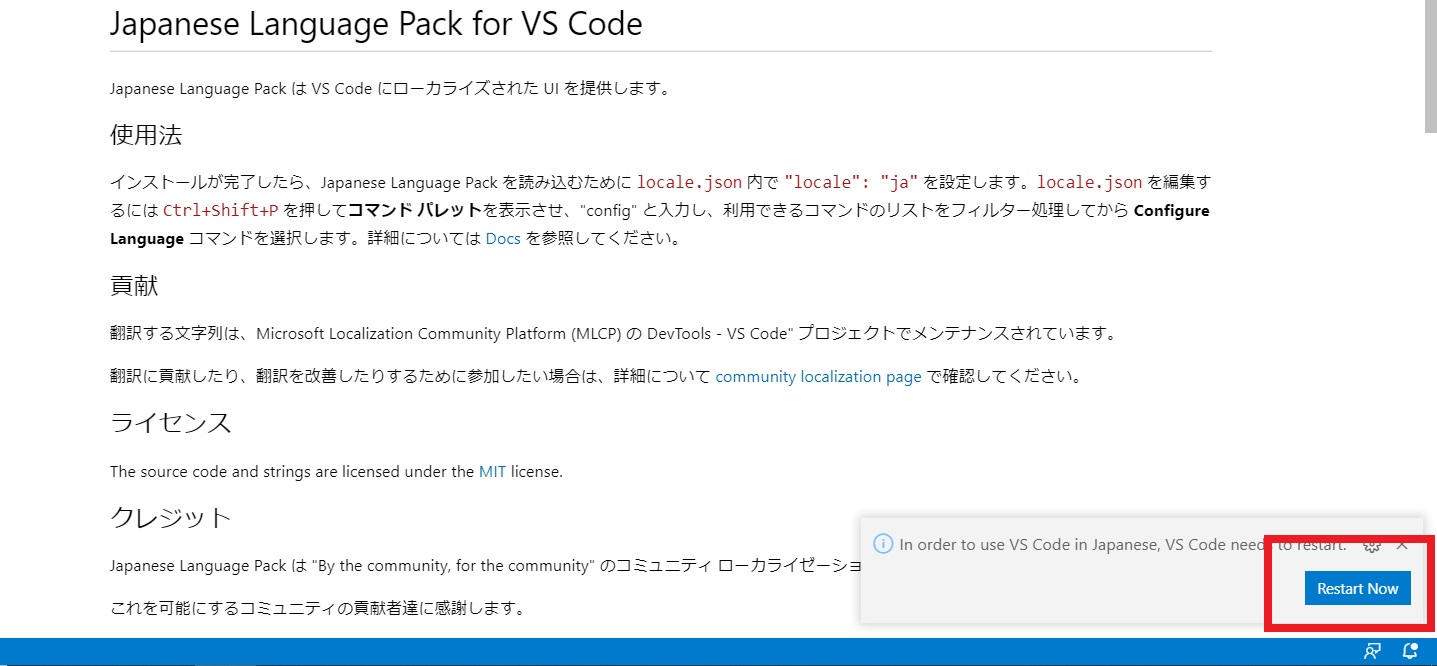Open the MIT license link
Viewport: 1437px width, 666px height.
[492, 471]
